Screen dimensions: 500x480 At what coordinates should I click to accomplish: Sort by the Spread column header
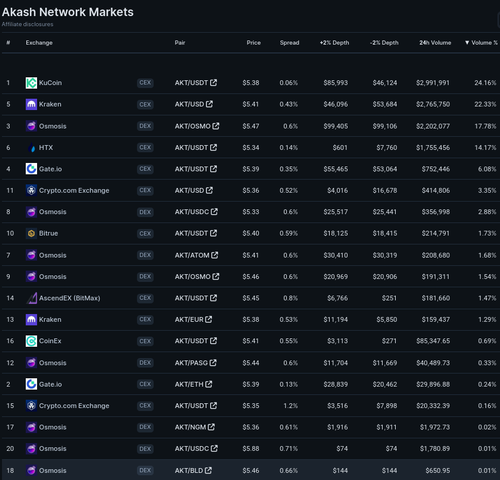(x=289, y=43)
